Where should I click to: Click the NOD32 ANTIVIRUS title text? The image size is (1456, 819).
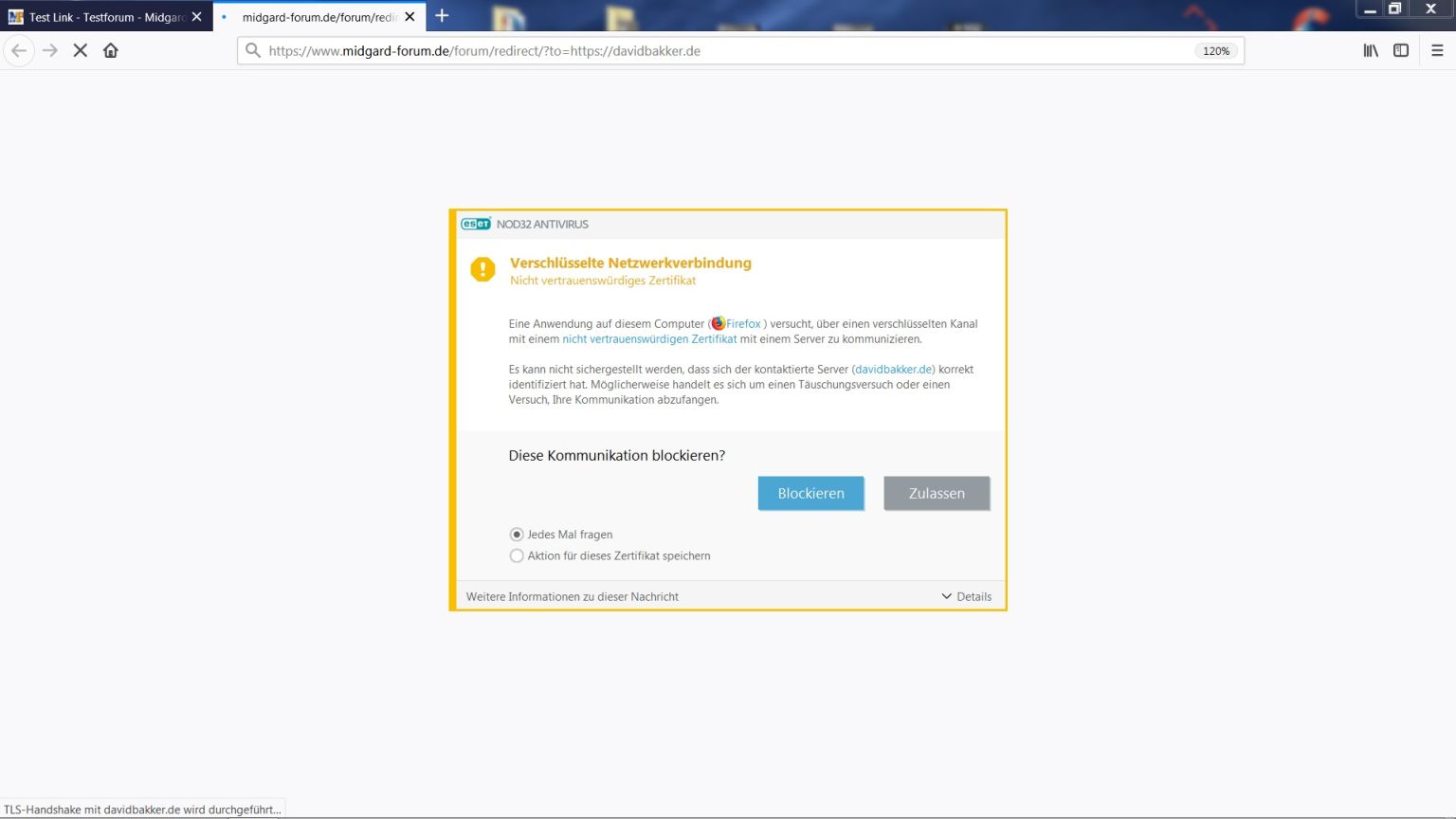pyautogui.click(x=542, y=224)
